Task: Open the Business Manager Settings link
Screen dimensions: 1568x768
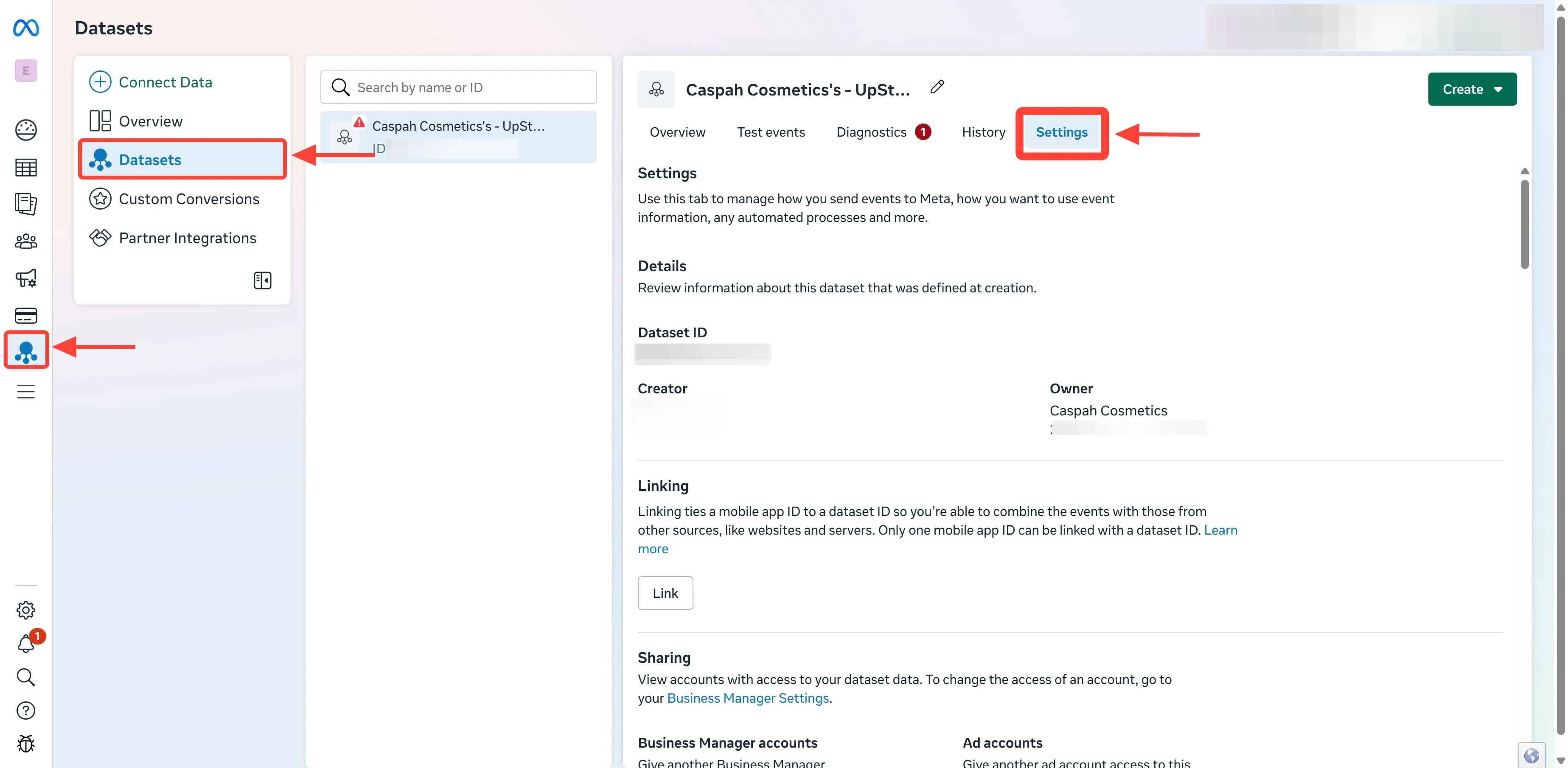Action: pos(748,698)
